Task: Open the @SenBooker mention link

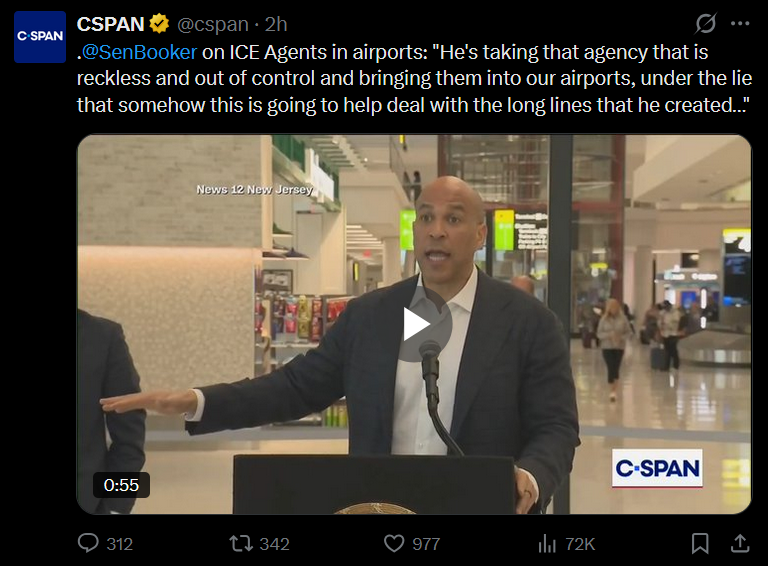Action: point(139,52)
